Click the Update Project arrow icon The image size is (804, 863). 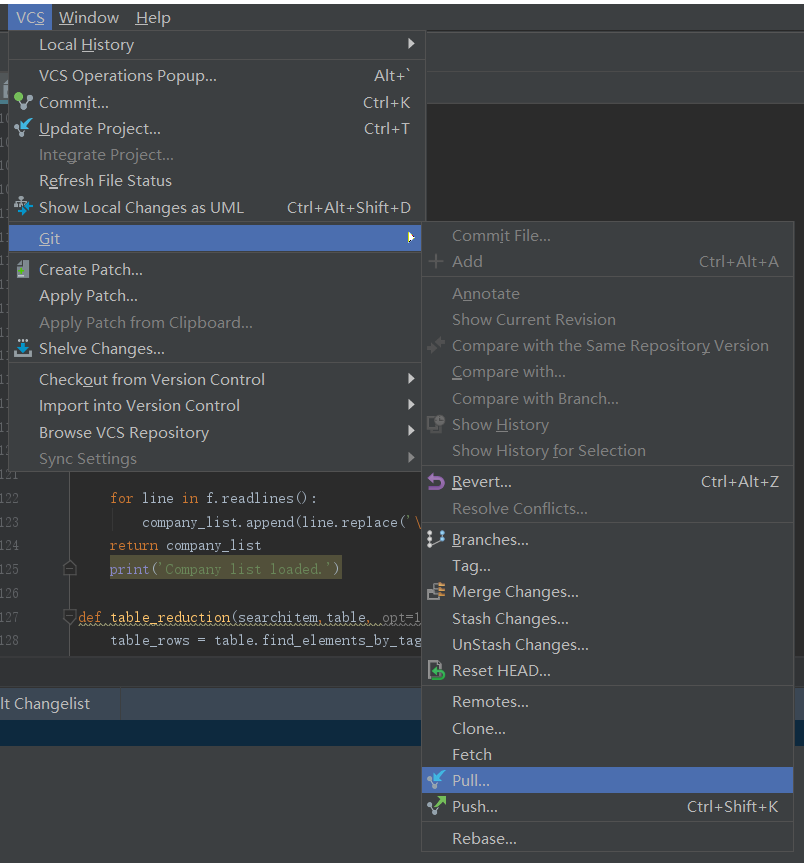click(23, 128)
